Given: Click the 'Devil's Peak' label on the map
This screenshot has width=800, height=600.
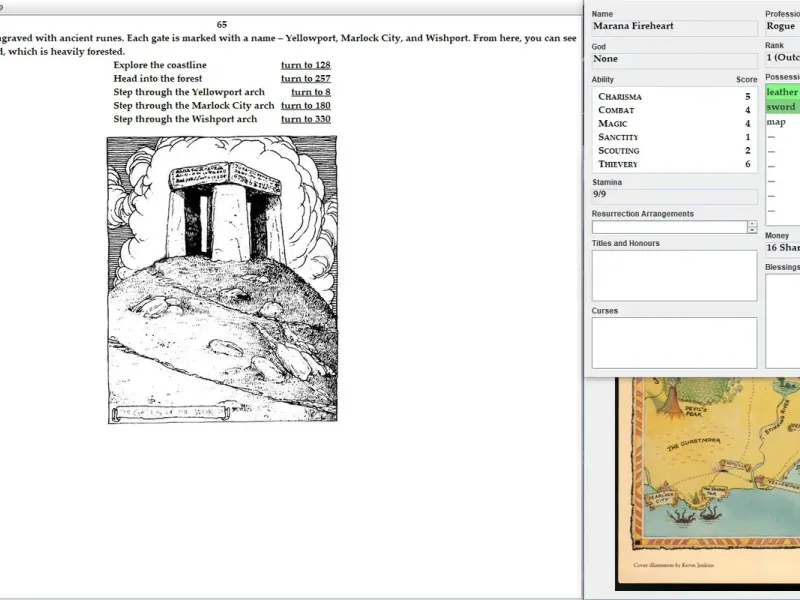Looking at the screenshot, I should (x=694, y=411).
